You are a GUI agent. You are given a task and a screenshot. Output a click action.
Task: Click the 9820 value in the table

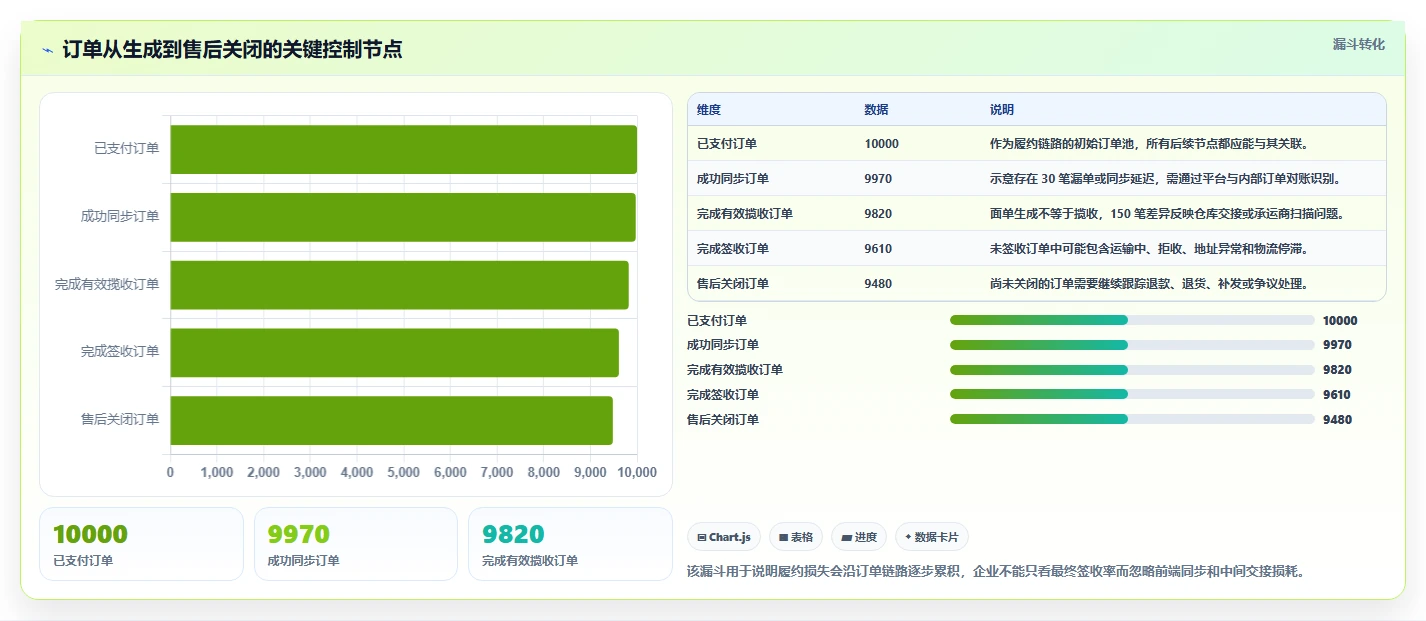pos(879,214)
